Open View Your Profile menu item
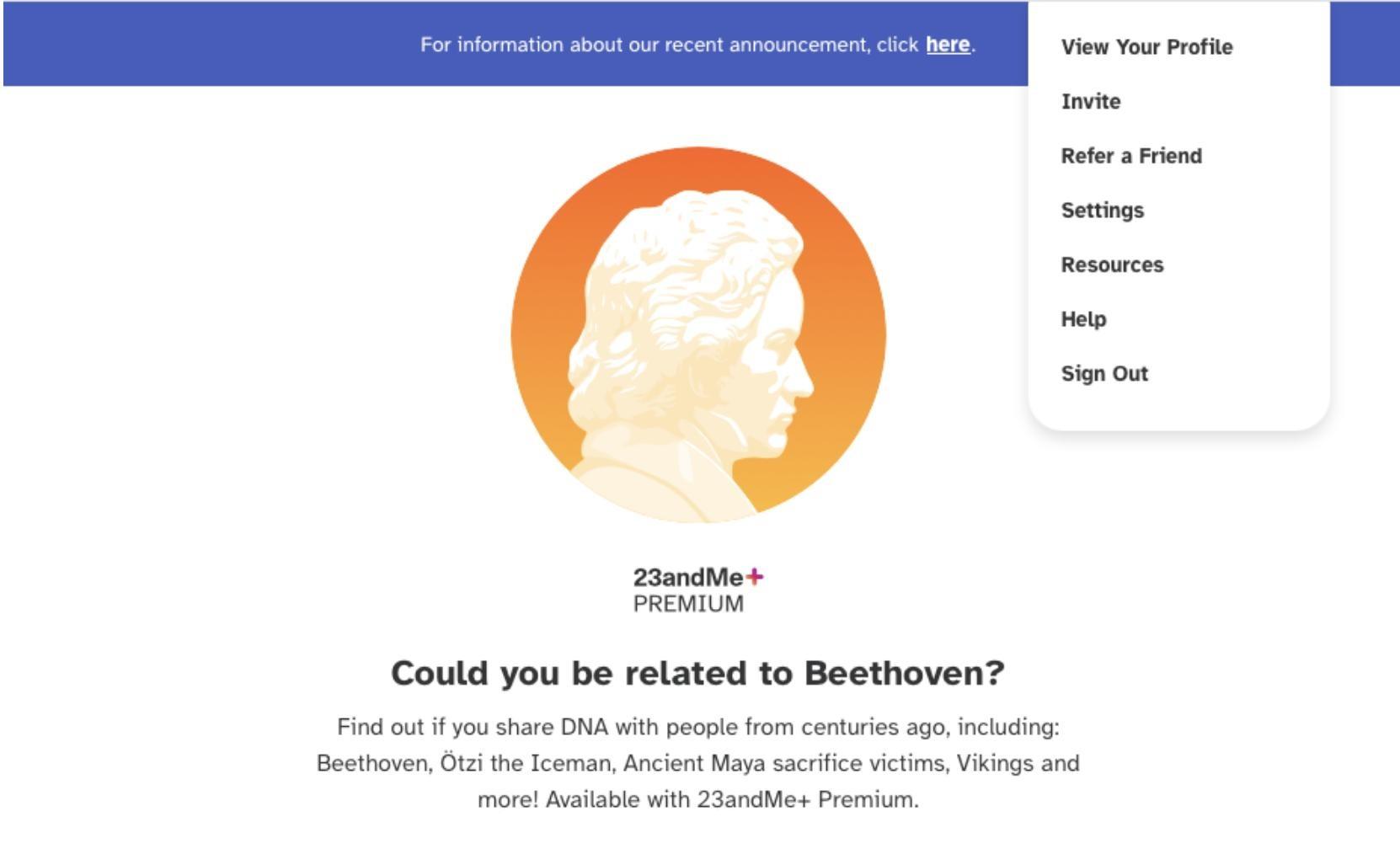 pos(1146,47)
